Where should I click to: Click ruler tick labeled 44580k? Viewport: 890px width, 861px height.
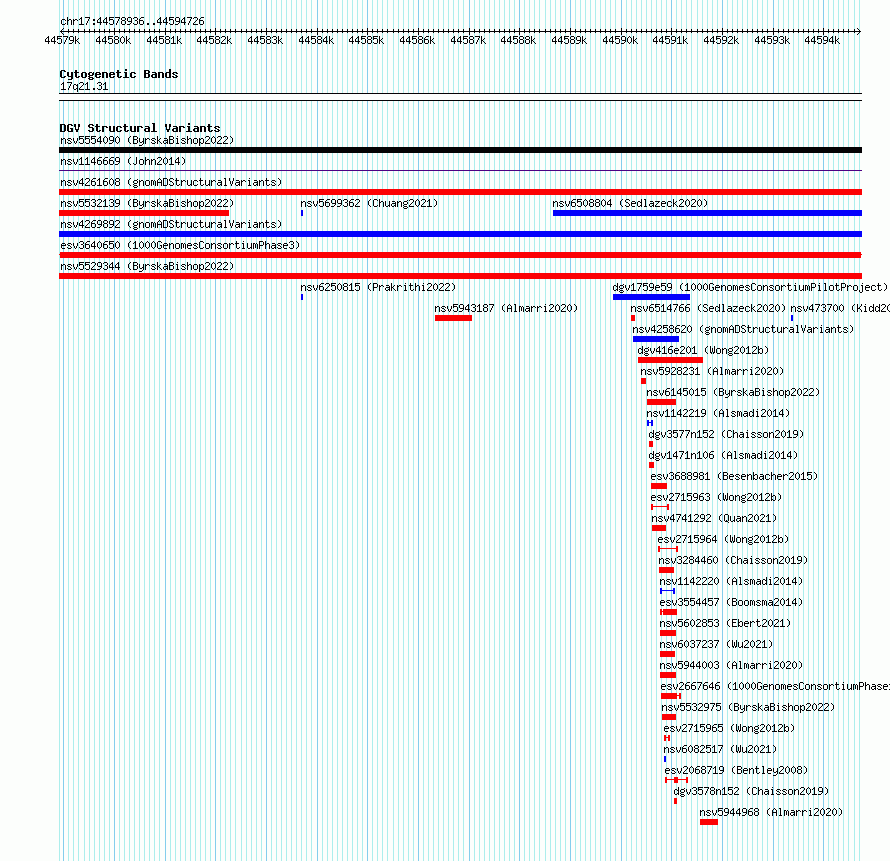[x=113, y=40]
